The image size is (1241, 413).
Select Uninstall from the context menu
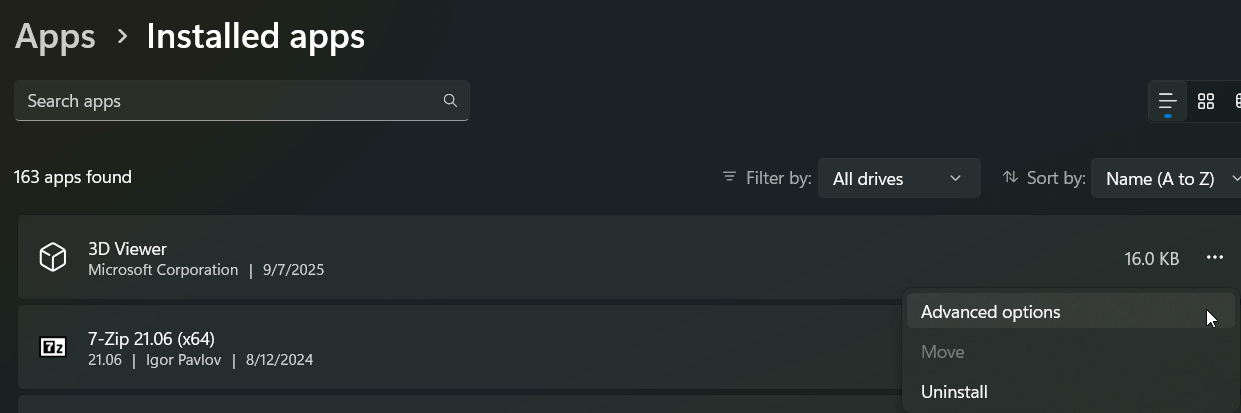954,392
